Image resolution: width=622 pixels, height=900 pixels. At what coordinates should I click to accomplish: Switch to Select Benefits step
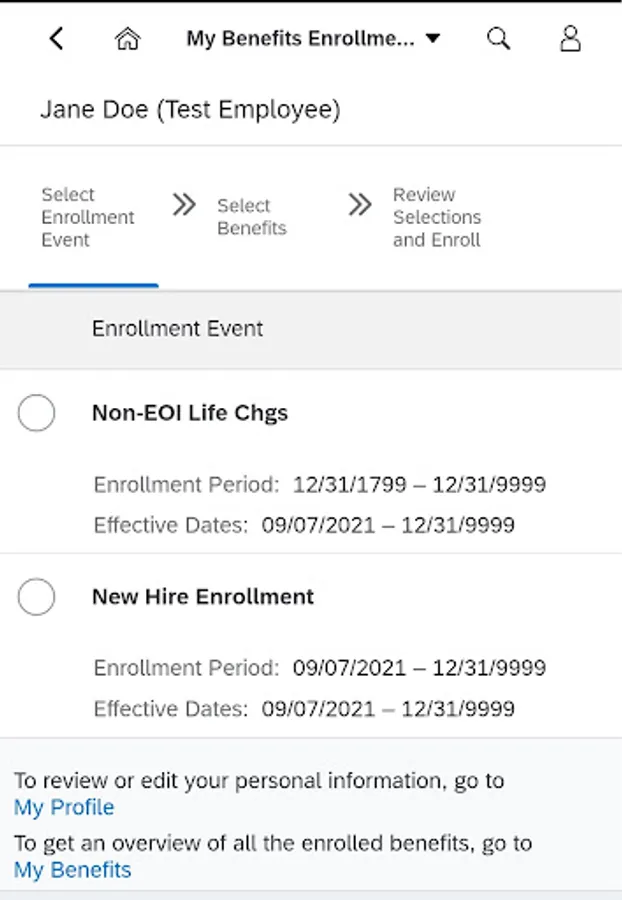252,217
